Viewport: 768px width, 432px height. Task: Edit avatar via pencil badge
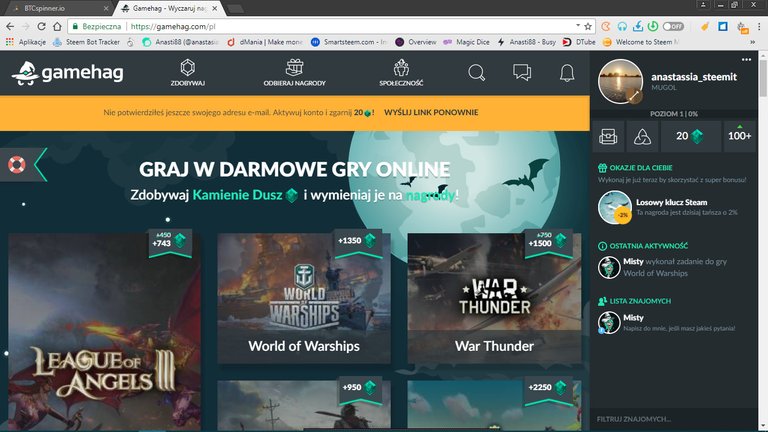[x=635, y=96]
